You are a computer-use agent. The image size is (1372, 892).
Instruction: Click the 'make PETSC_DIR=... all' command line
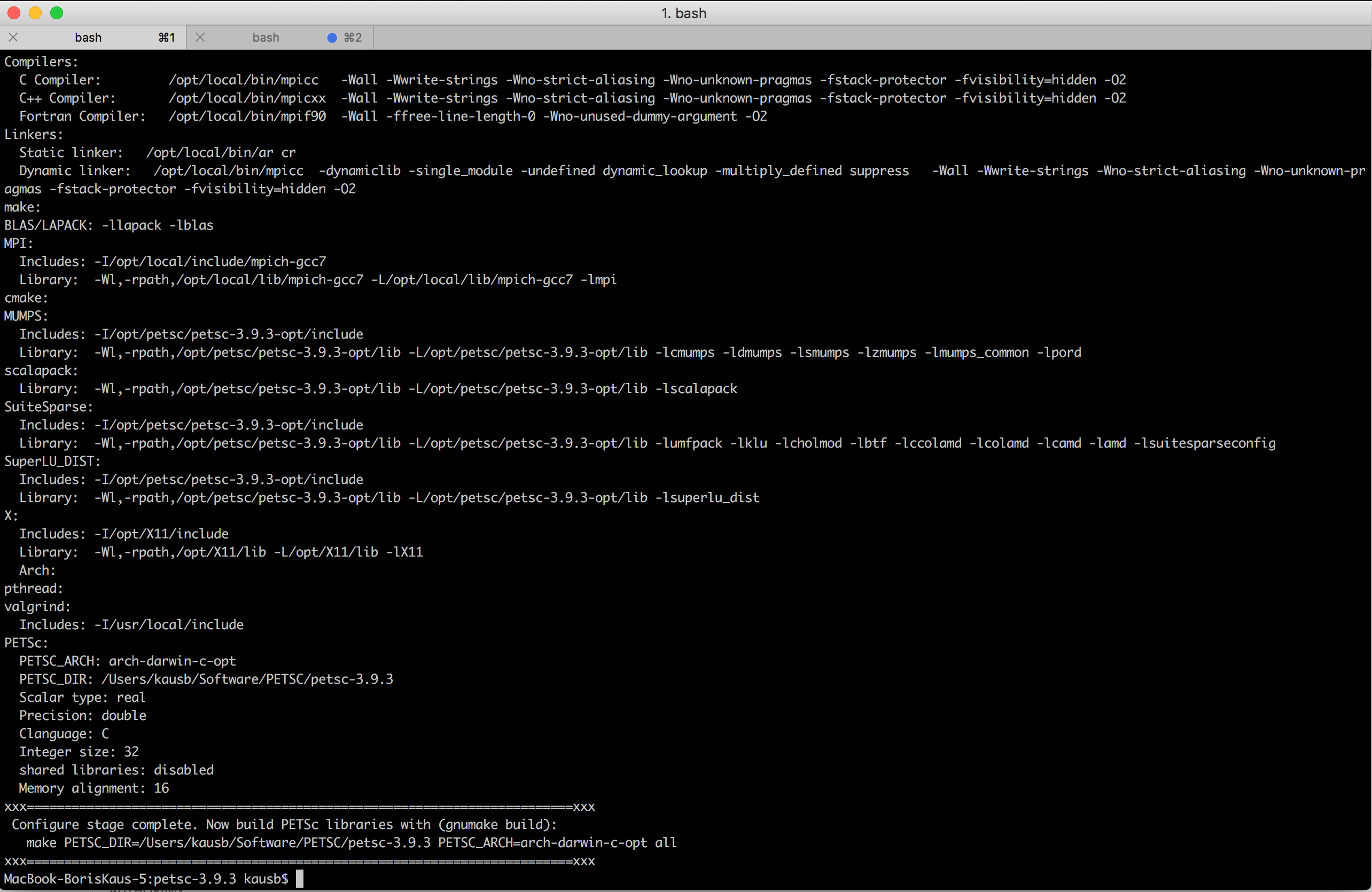point(352,842)
